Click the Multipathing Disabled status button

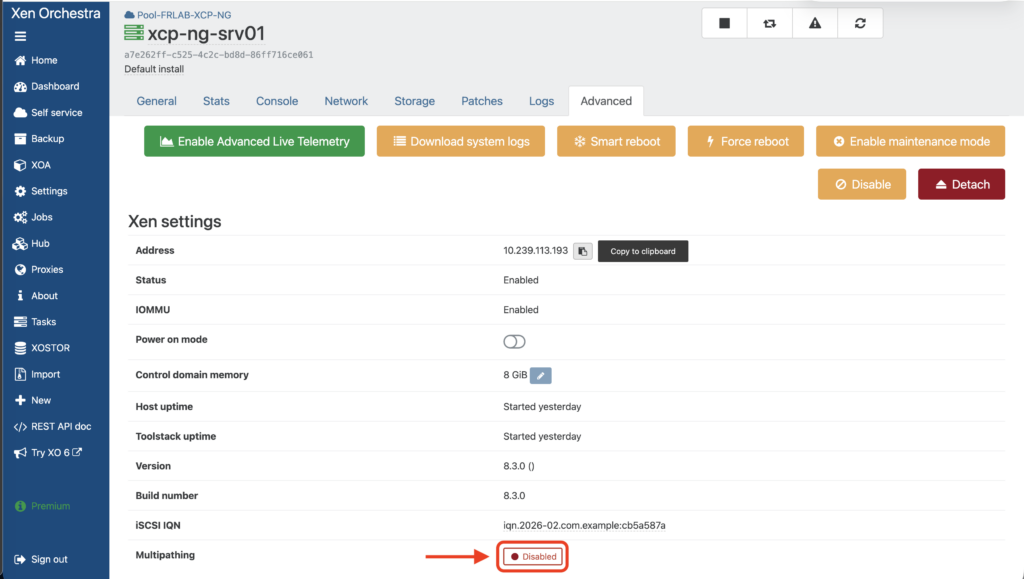tap(532, 556)
